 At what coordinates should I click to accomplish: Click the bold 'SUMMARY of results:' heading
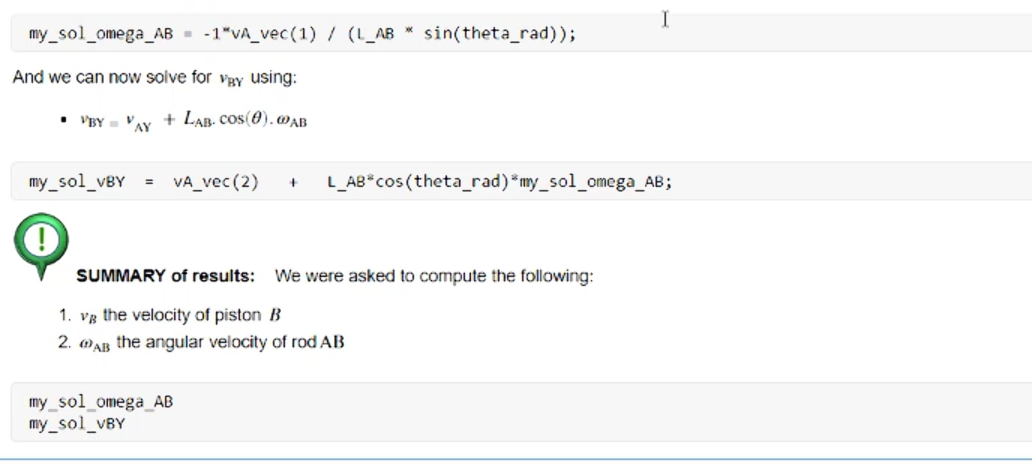165,276
